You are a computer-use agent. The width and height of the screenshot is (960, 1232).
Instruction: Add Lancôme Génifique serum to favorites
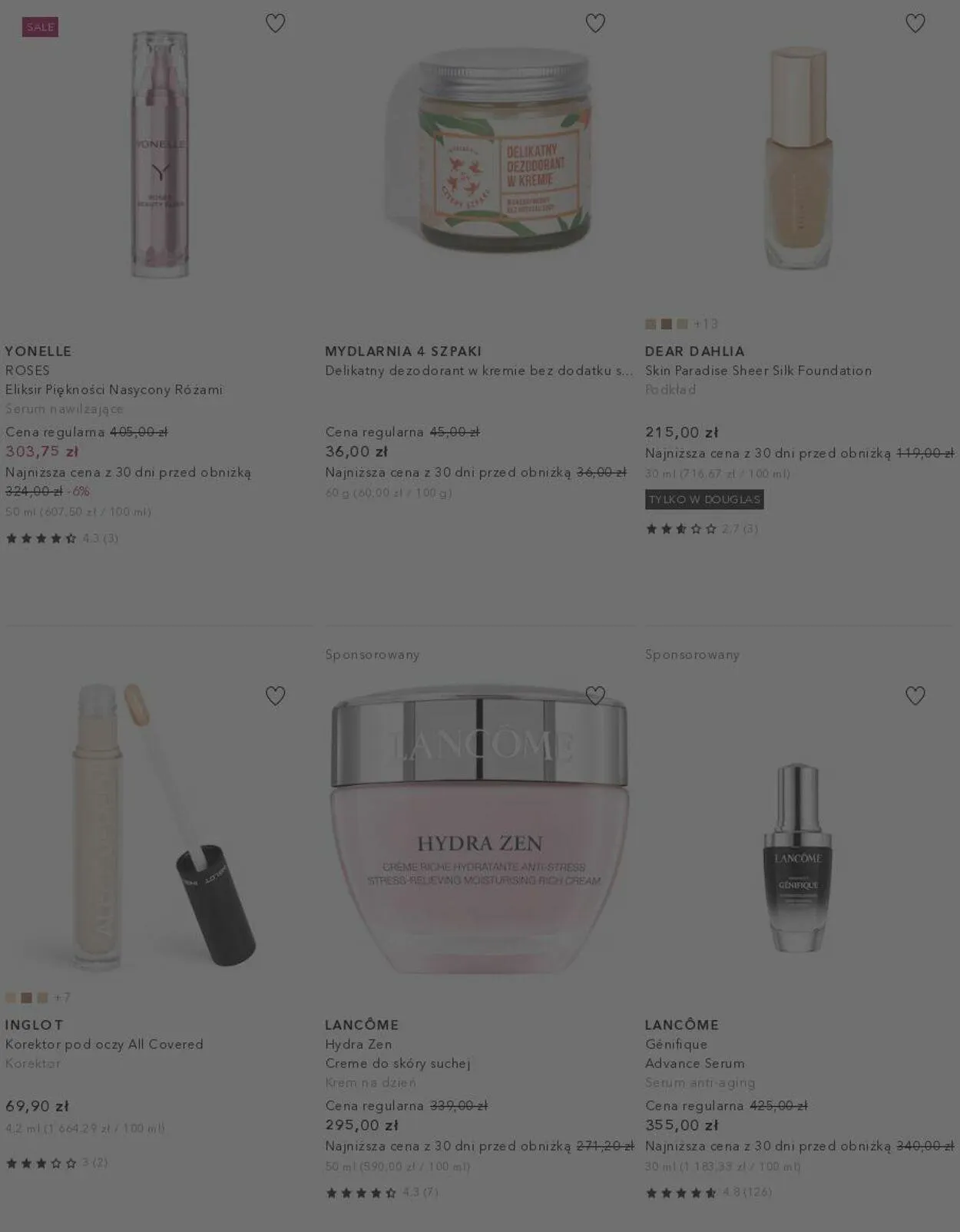[915, 695]
